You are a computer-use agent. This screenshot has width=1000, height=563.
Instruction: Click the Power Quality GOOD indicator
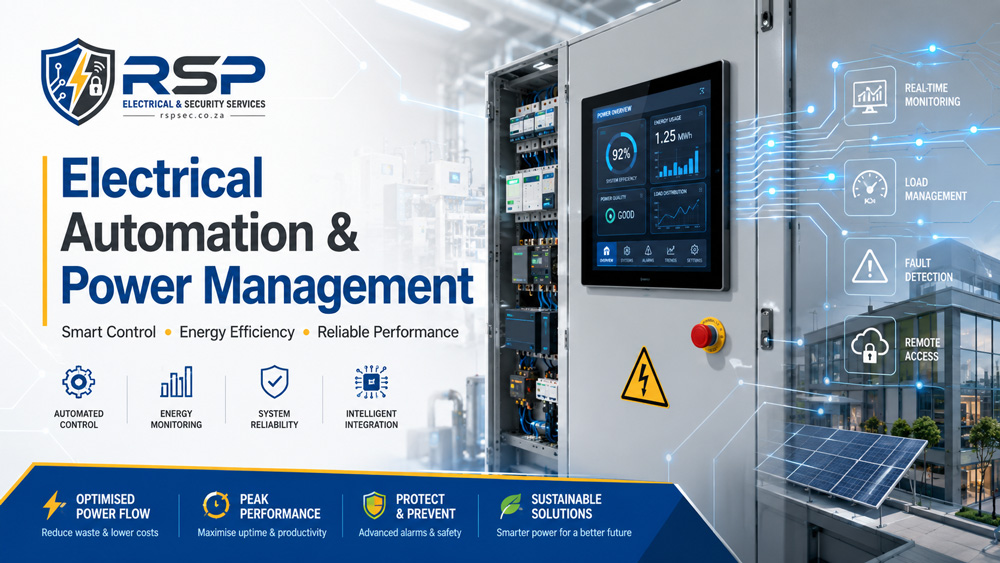tap(620, 215)
